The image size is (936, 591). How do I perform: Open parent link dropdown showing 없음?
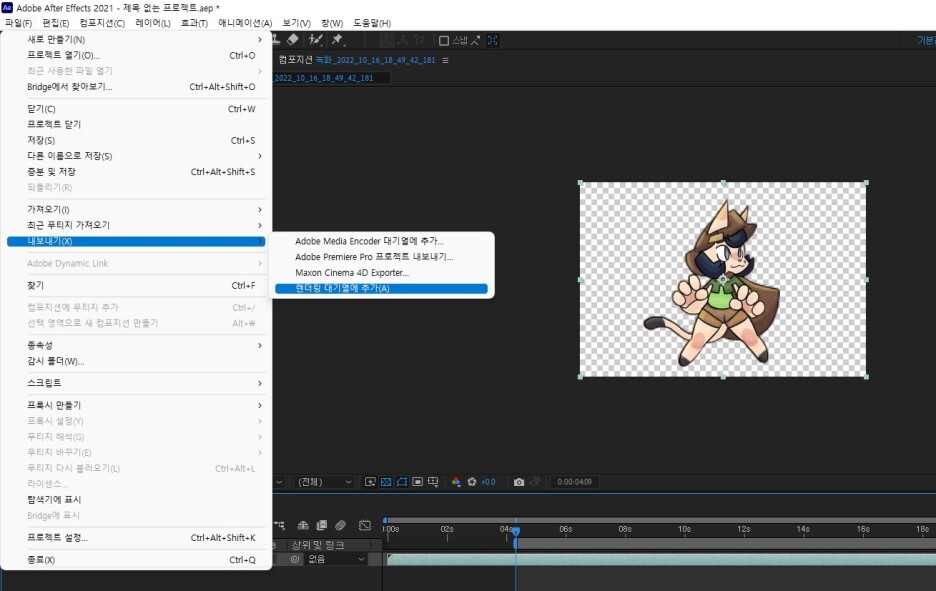[336, 559]
